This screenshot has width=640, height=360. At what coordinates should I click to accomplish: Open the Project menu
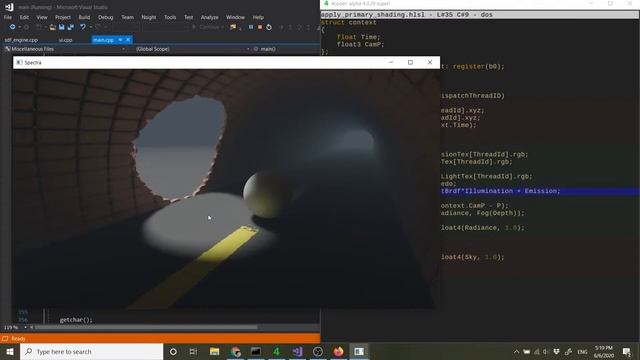click(63, 17)
